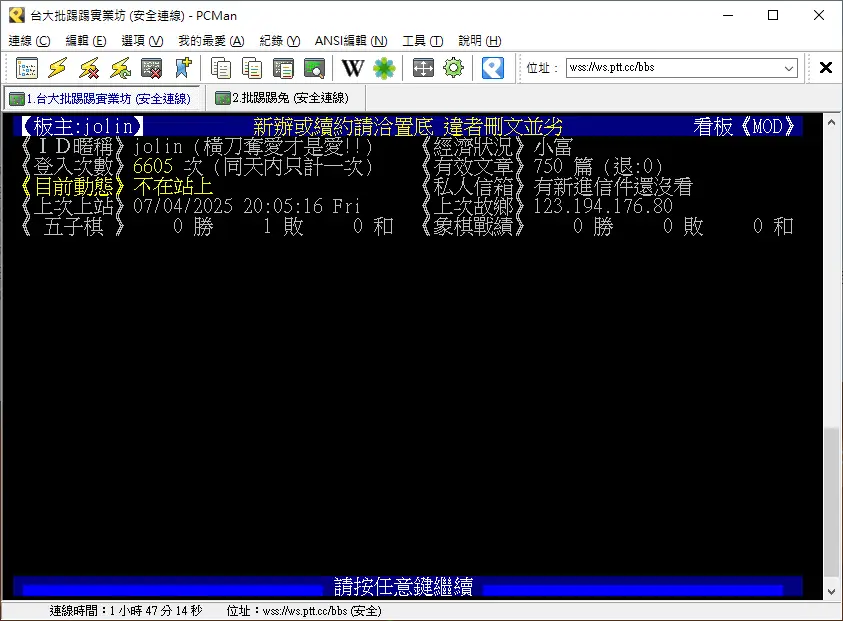The height and width of the screenshot is (621, 843).
Task: Click the copy icon in toolbar
Action: click(x=221, y=68)
